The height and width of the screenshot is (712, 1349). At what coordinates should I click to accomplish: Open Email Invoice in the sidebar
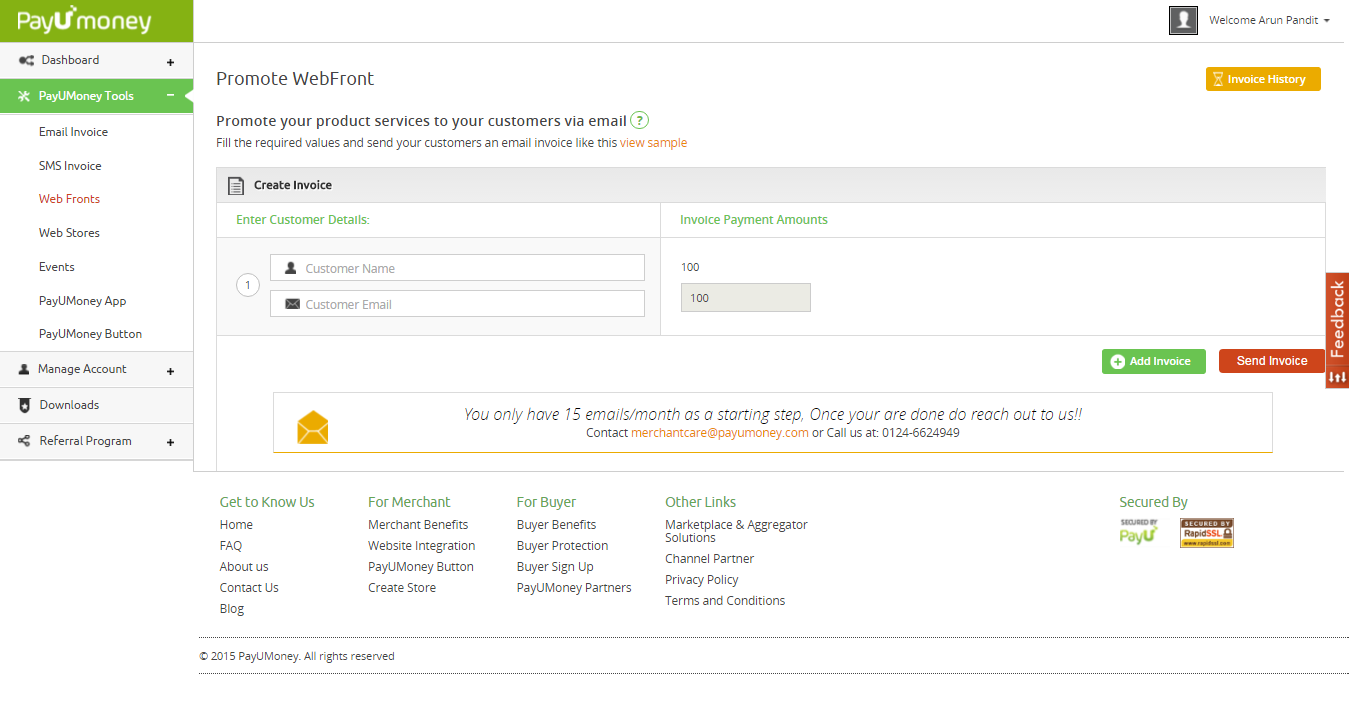coord(73,132)
